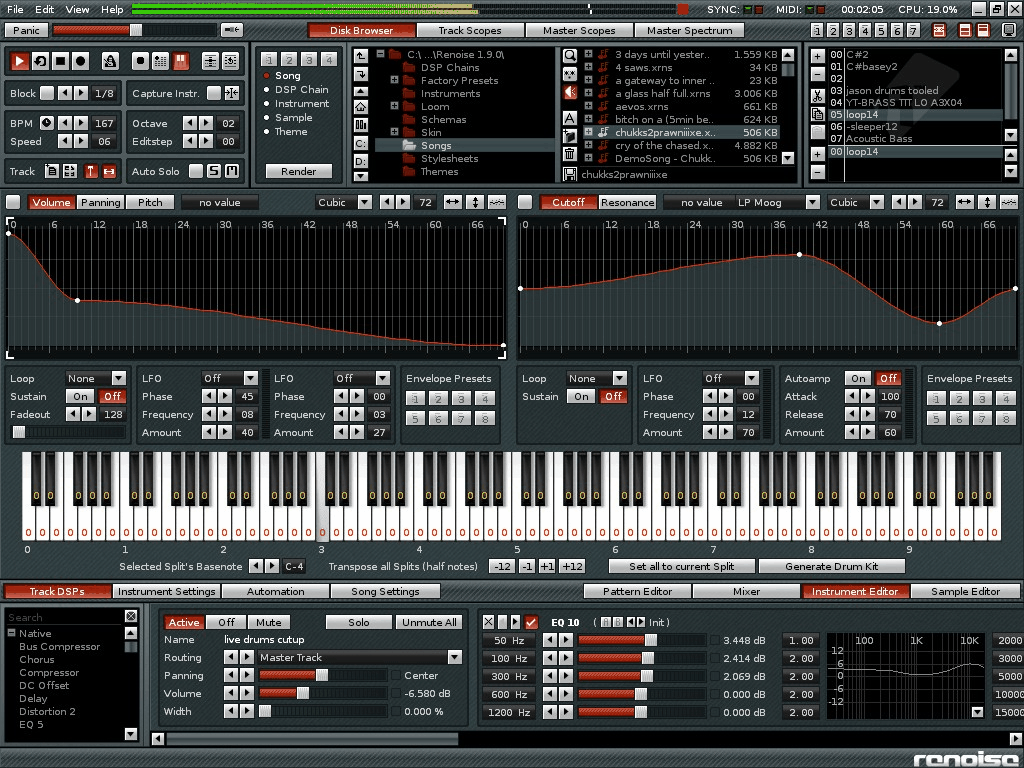This screenshot has height=768, width=1024.
Task: Open the cutoff section LFO Off dropdown
Action: pyautogui.click(x=731, y=378)
